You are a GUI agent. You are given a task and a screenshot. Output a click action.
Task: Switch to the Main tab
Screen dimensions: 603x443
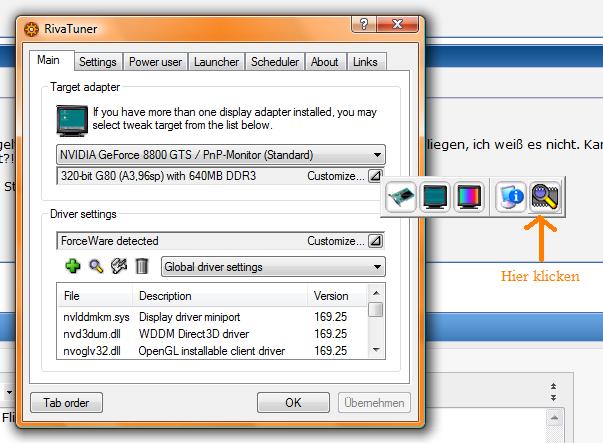[48, 60]
